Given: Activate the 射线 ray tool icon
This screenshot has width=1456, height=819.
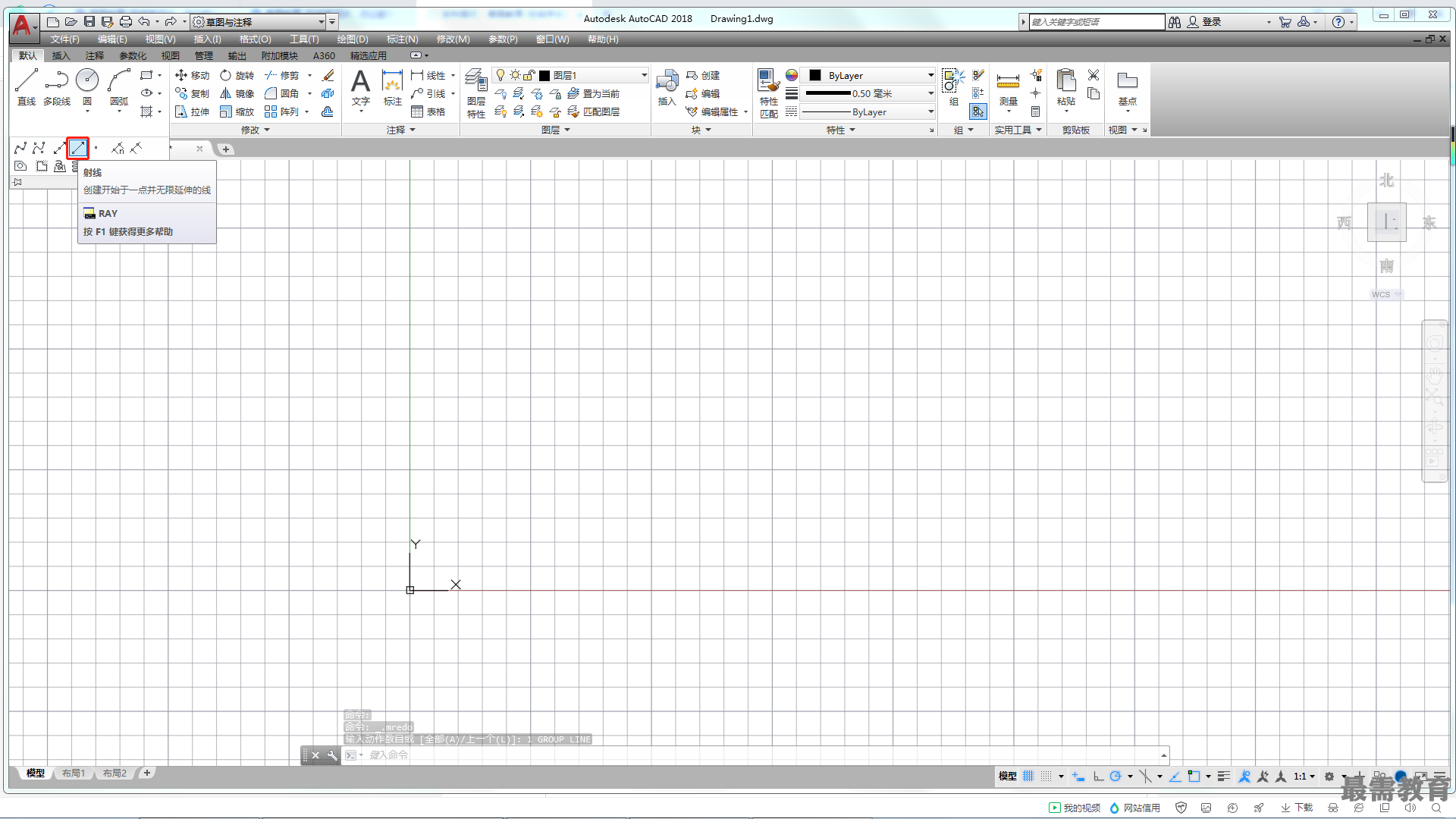Looking at the screenshot, I should pyautogui.click(x=78, y=148).
